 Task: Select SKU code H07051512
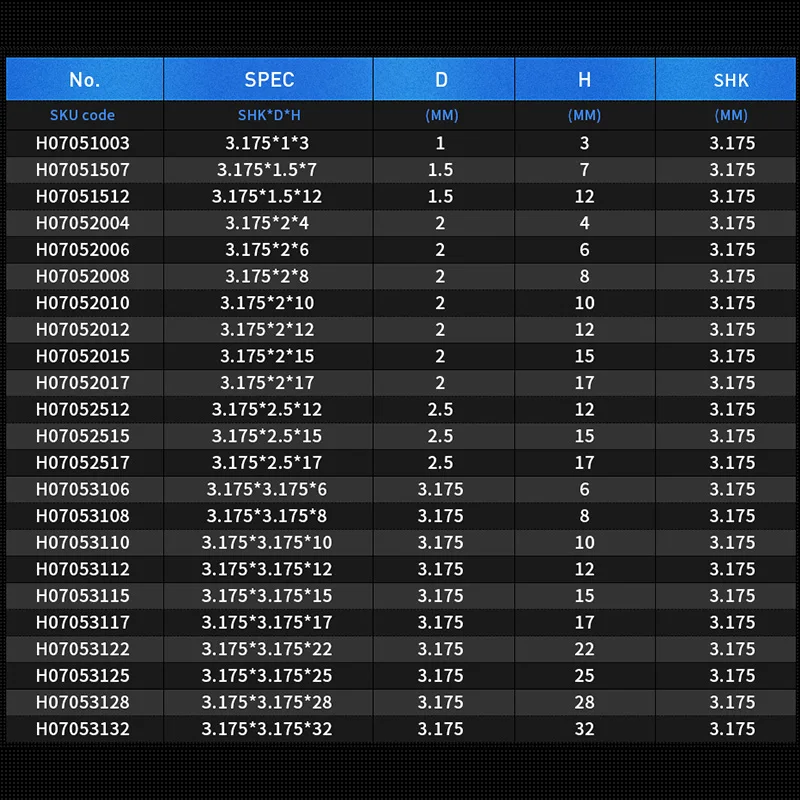click(x=82, y=197)
